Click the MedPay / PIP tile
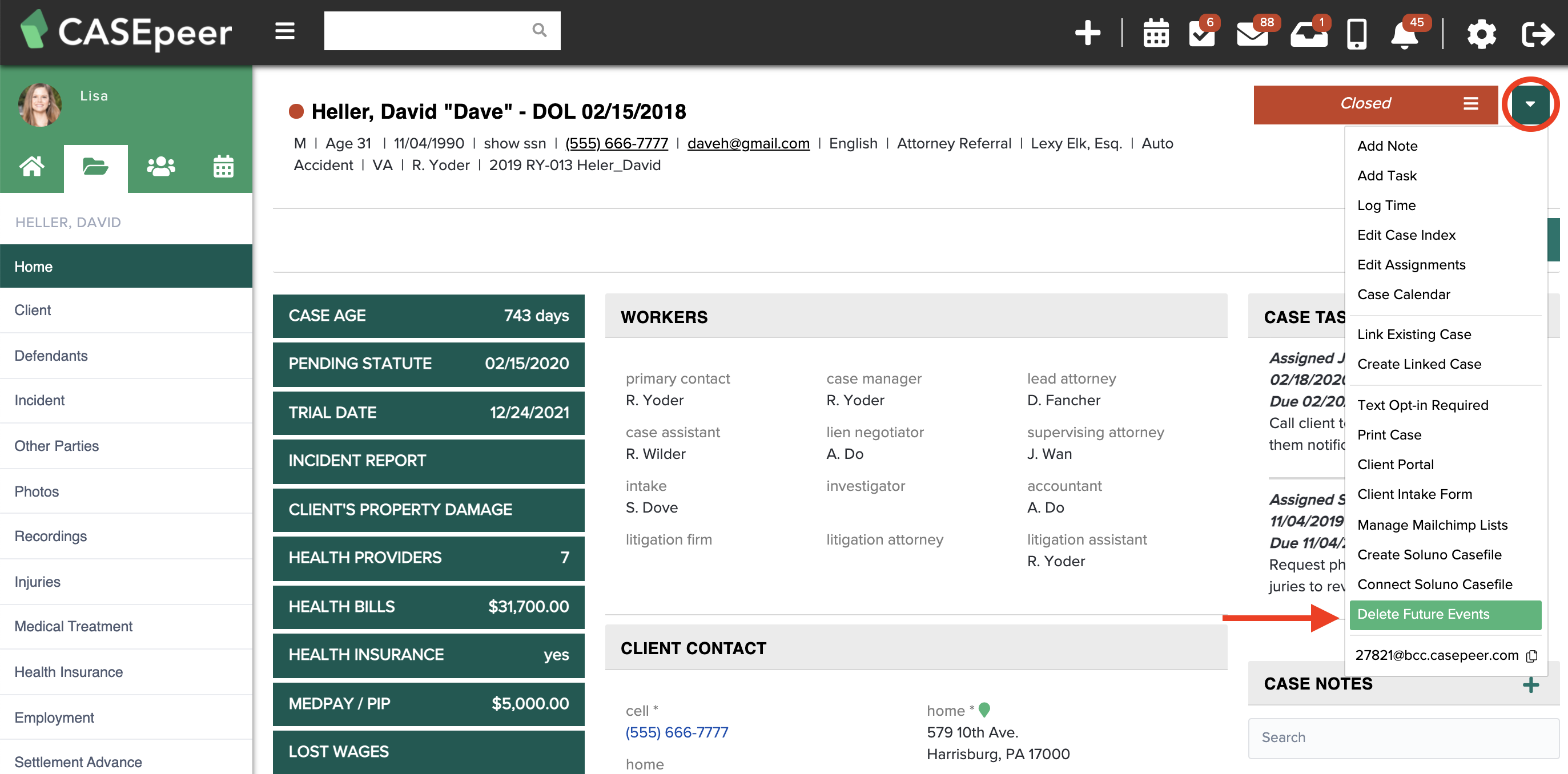The width and height of the screenshot is (1568, 774). tap(428, 704)
